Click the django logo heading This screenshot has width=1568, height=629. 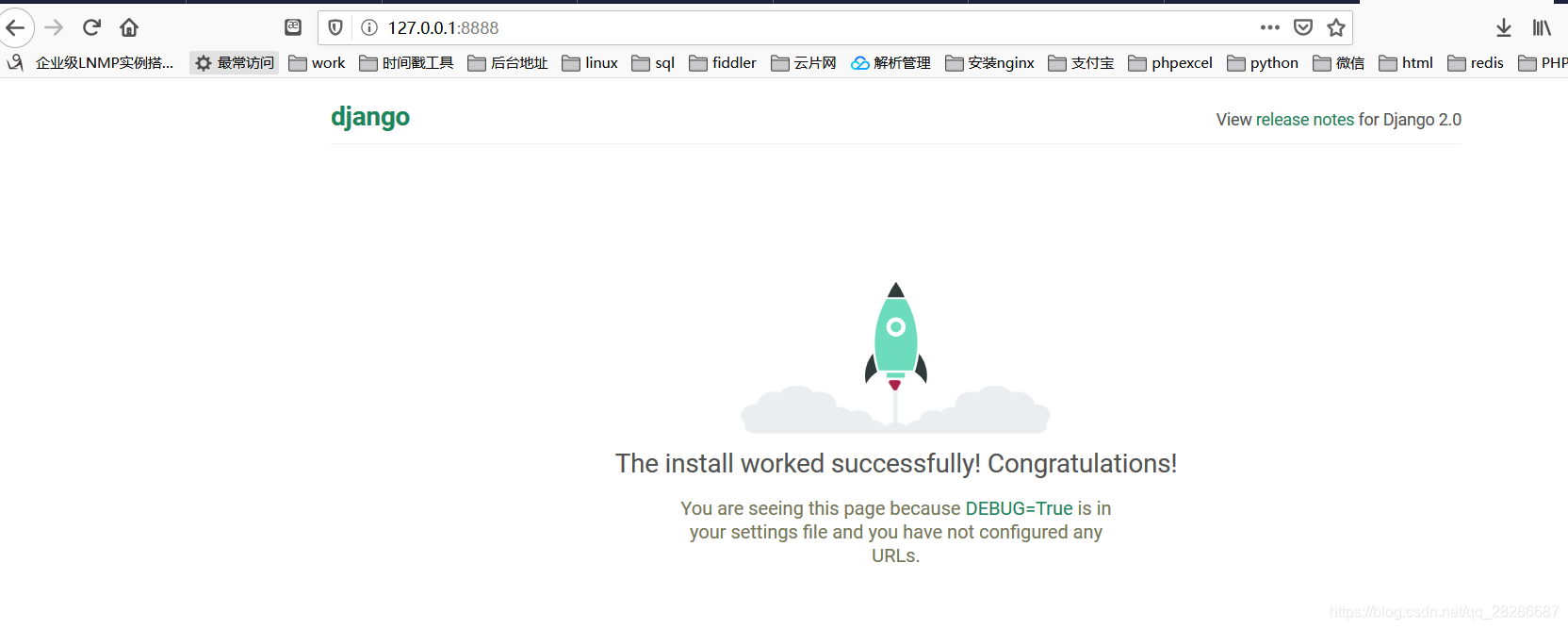pyautogui.click(x=370, y=117)
